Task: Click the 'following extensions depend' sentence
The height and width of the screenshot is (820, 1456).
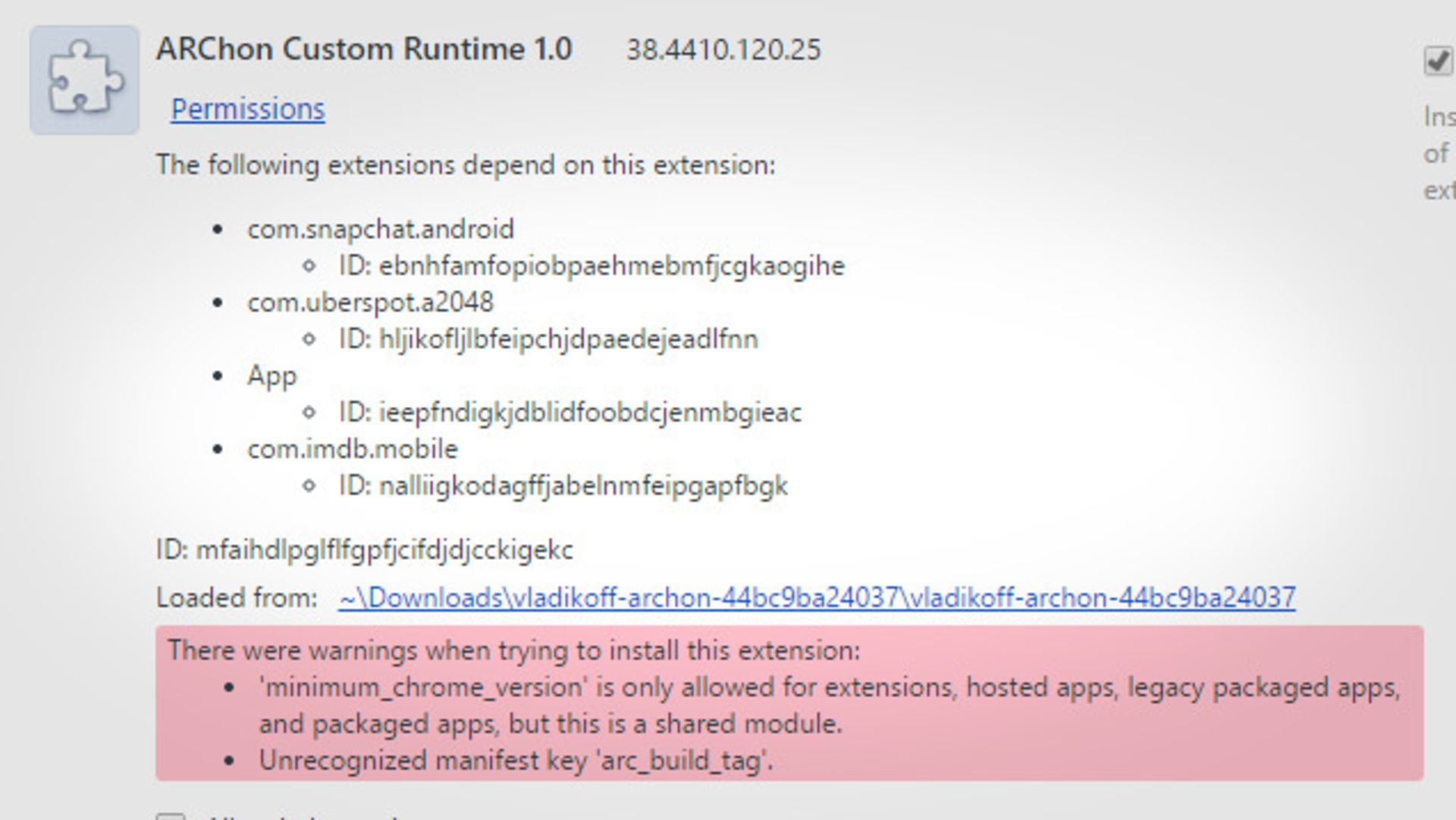Action: click(466, 165)
